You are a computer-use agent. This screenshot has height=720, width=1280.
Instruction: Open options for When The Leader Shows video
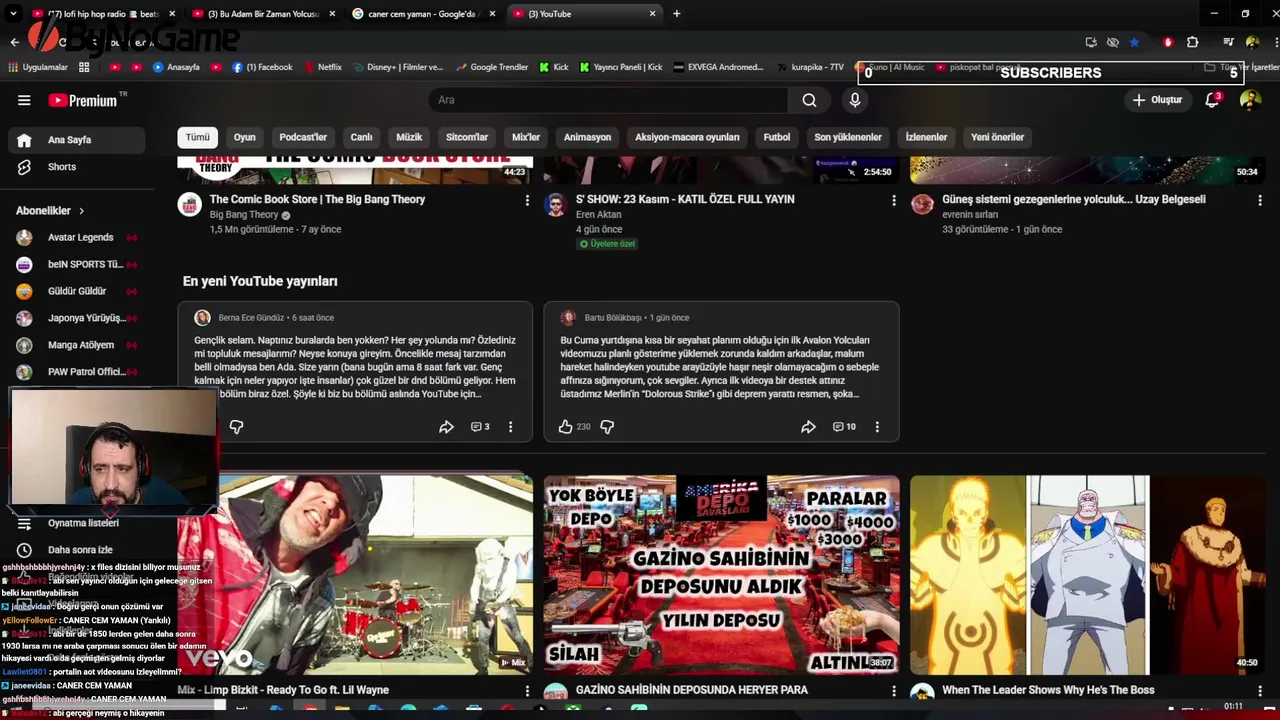pyautogui.click(x=1259, y=691)
